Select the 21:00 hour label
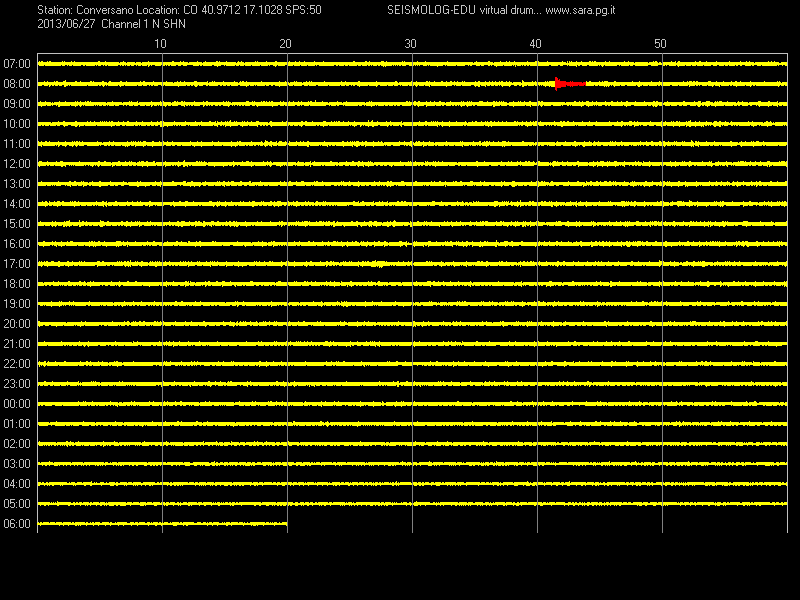 pos(17,344)
